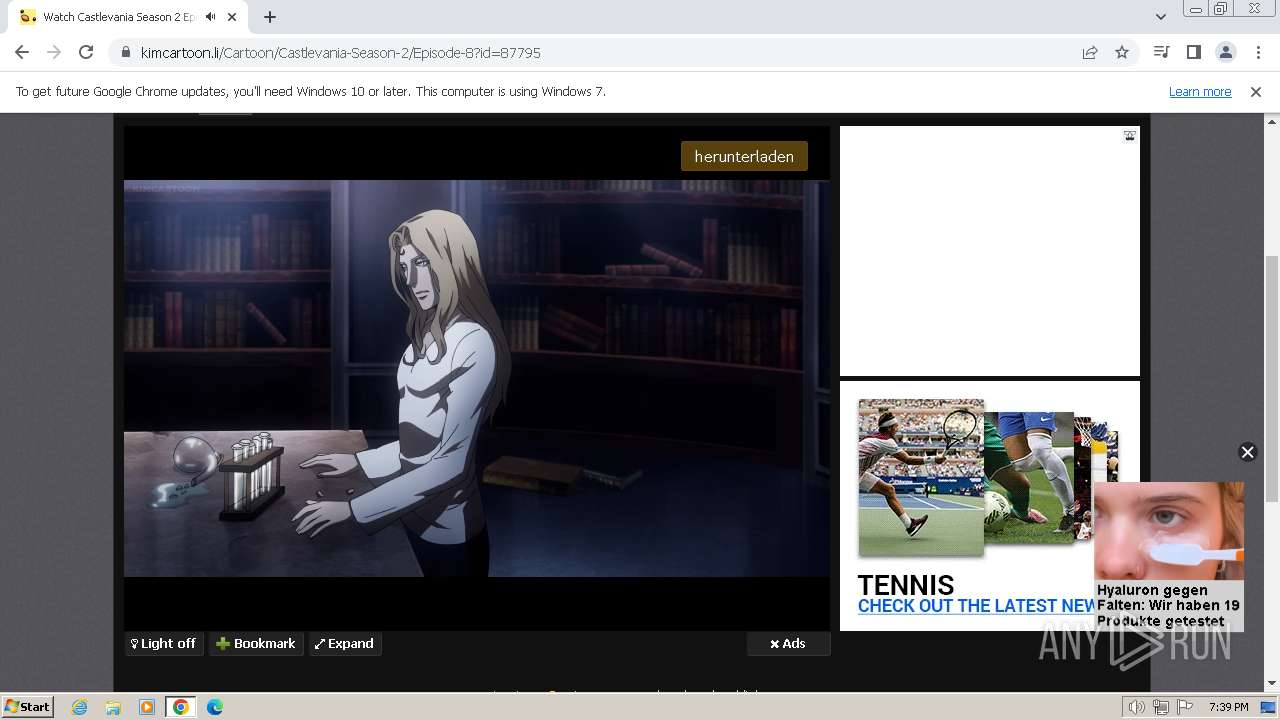Open Windows Media Player taskbar icon

[x=147, y=707]
